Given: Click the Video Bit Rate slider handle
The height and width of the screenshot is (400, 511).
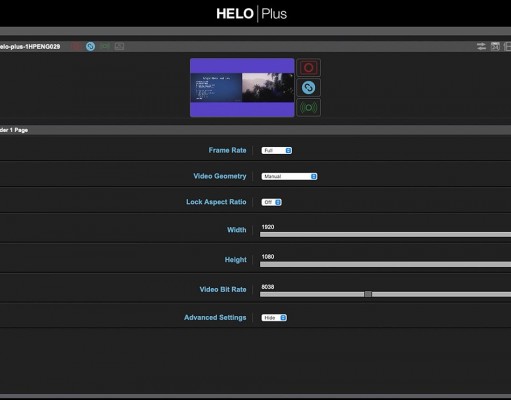Looking at the screenshot, I should (x=368, y=294).
